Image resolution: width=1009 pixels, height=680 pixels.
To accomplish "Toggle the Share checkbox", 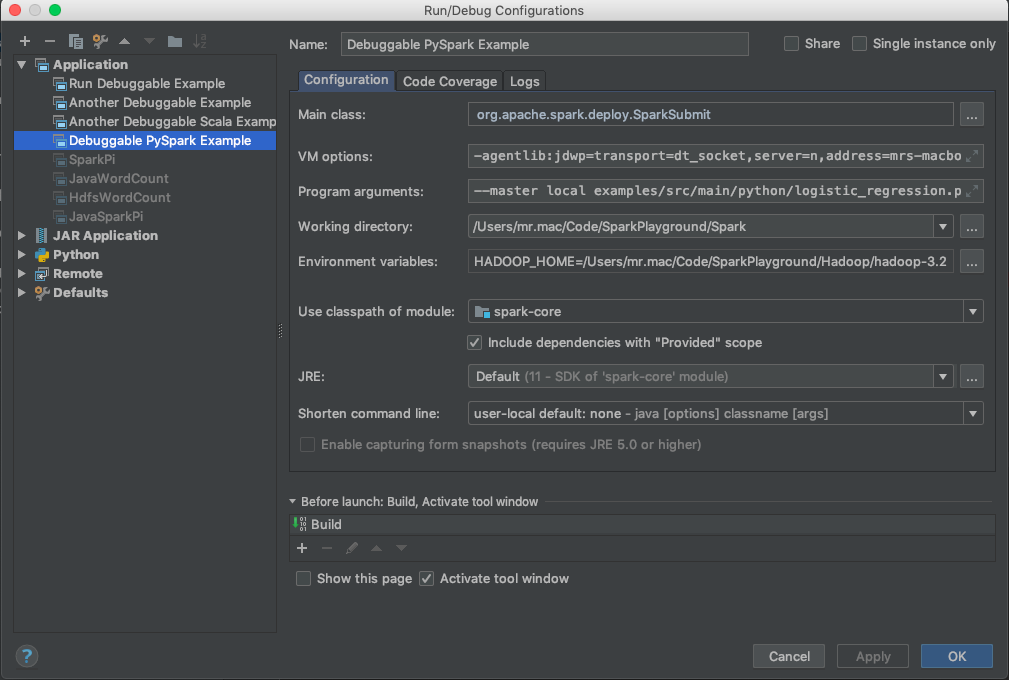I will (791, 44).
